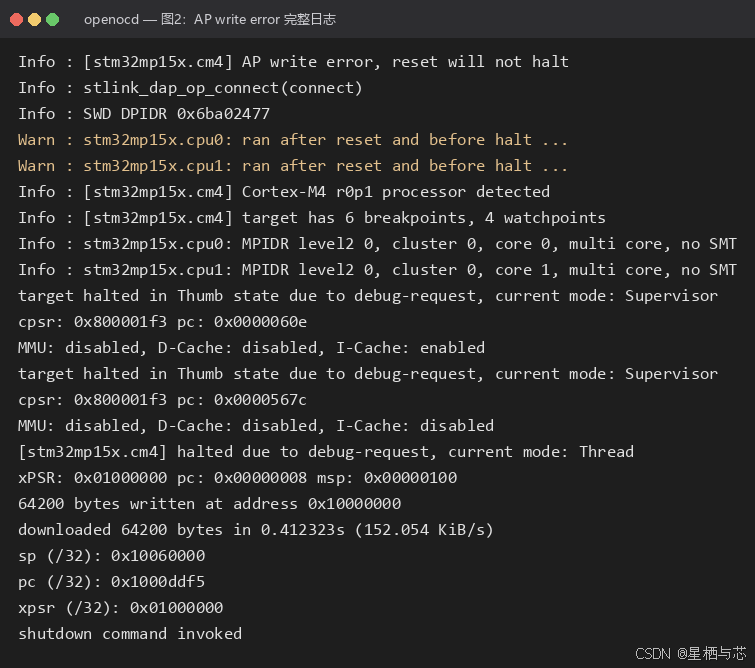Click the 6 breakpoints, 4 watchpoints line
This screenshot has height=668, width=755.
click(x=312, y=218)
